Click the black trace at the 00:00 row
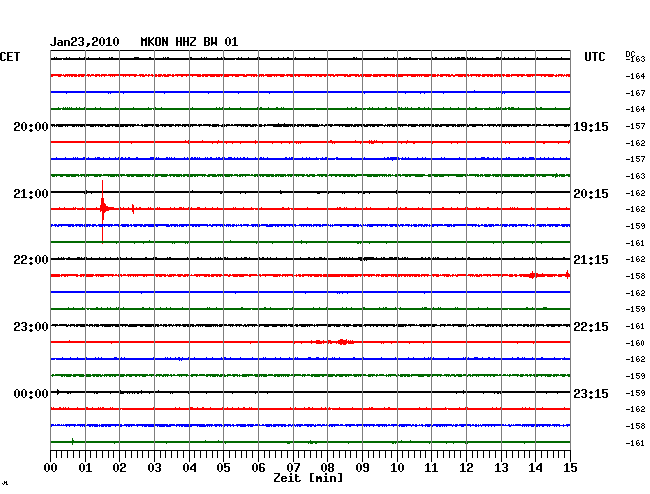650x494 pixels. pos(310,392)
